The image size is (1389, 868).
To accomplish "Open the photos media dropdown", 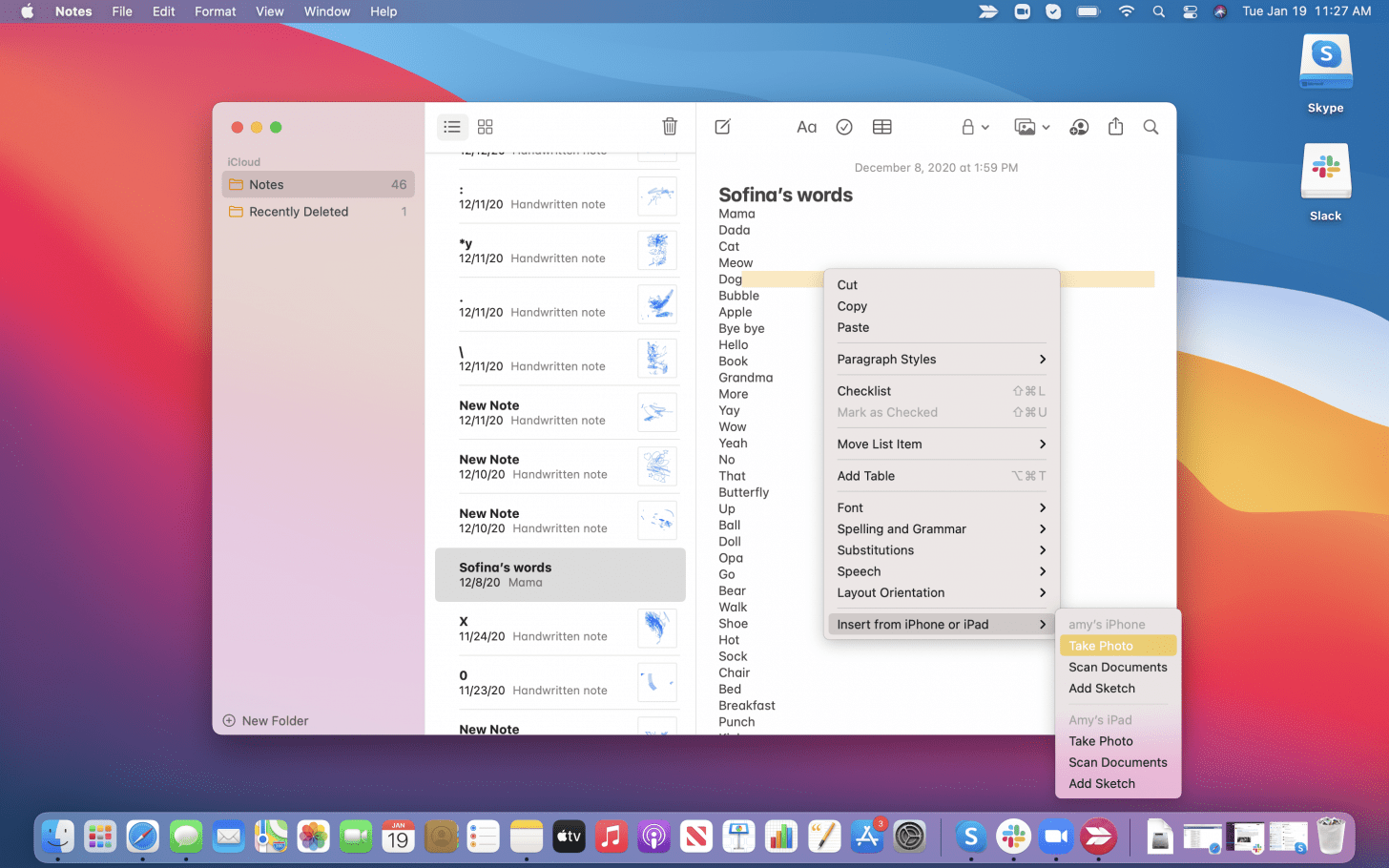I will 1031,127.
